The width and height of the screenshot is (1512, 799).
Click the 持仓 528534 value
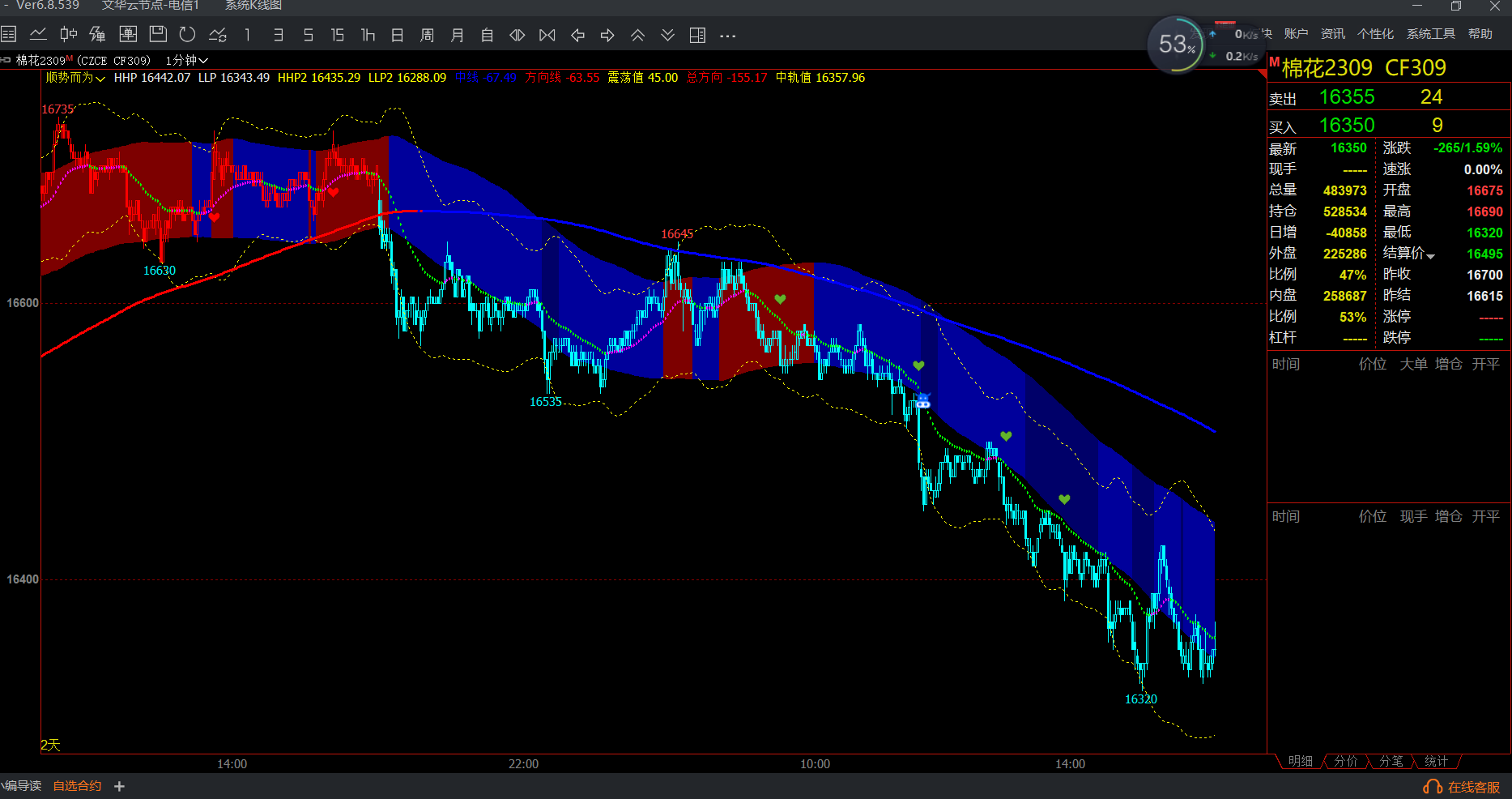point(1344,211)
